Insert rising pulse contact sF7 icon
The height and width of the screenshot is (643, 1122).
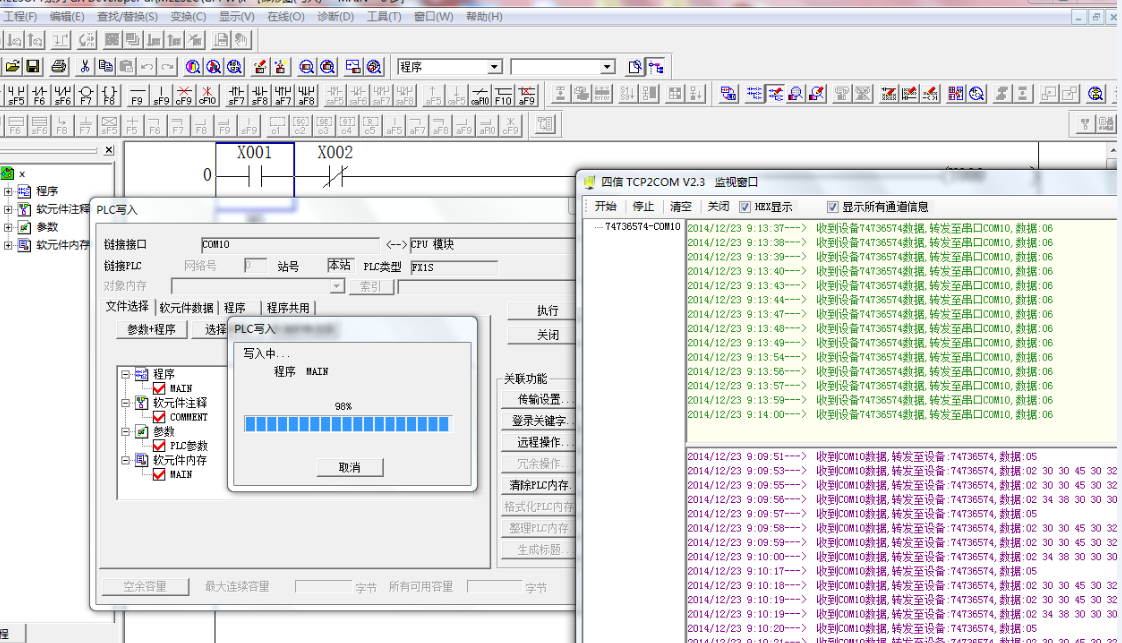click(x=236, y=94)
